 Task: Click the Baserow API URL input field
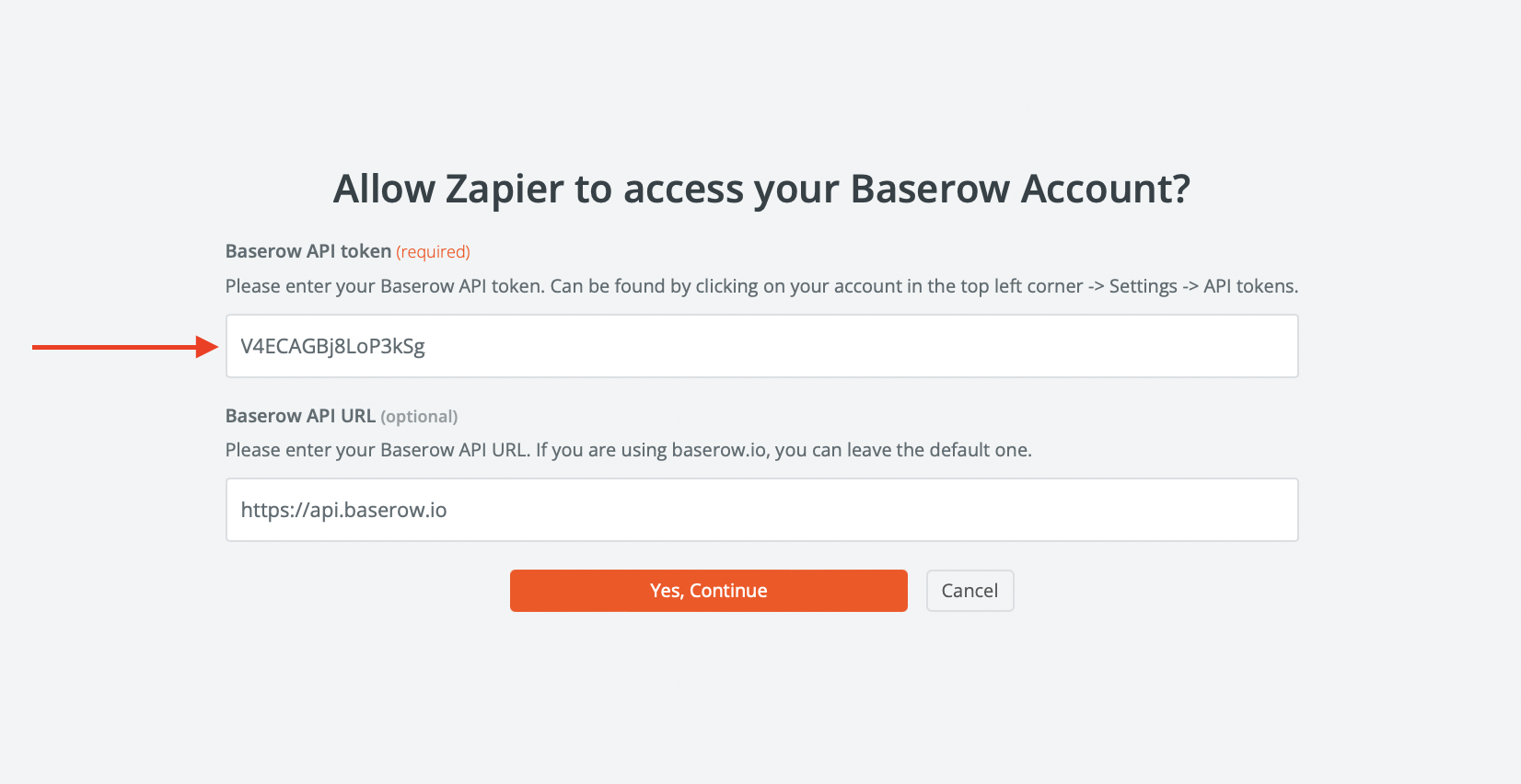coord(761,510)
